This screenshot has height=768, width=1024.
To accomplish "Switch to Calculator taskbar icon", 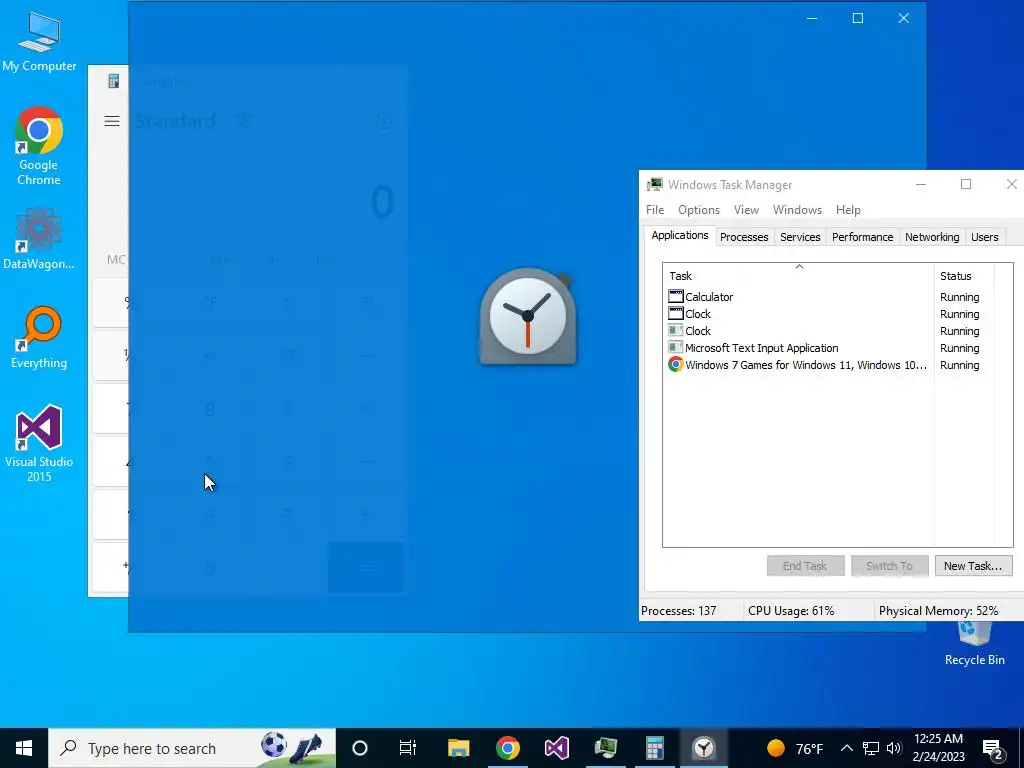I will [654, 748].
